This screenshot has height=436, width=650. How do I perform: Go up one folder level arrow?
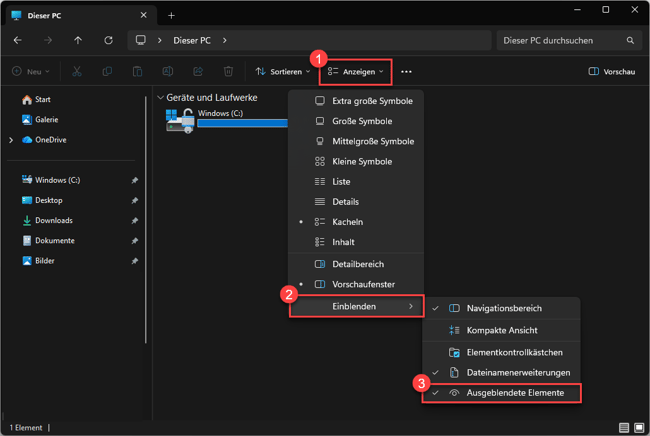78,41
